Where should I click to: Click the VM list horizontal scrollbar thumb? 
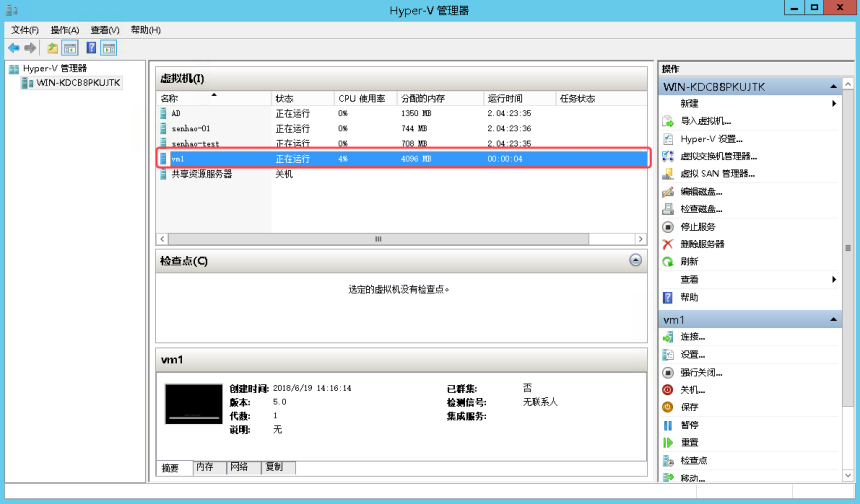378,239
